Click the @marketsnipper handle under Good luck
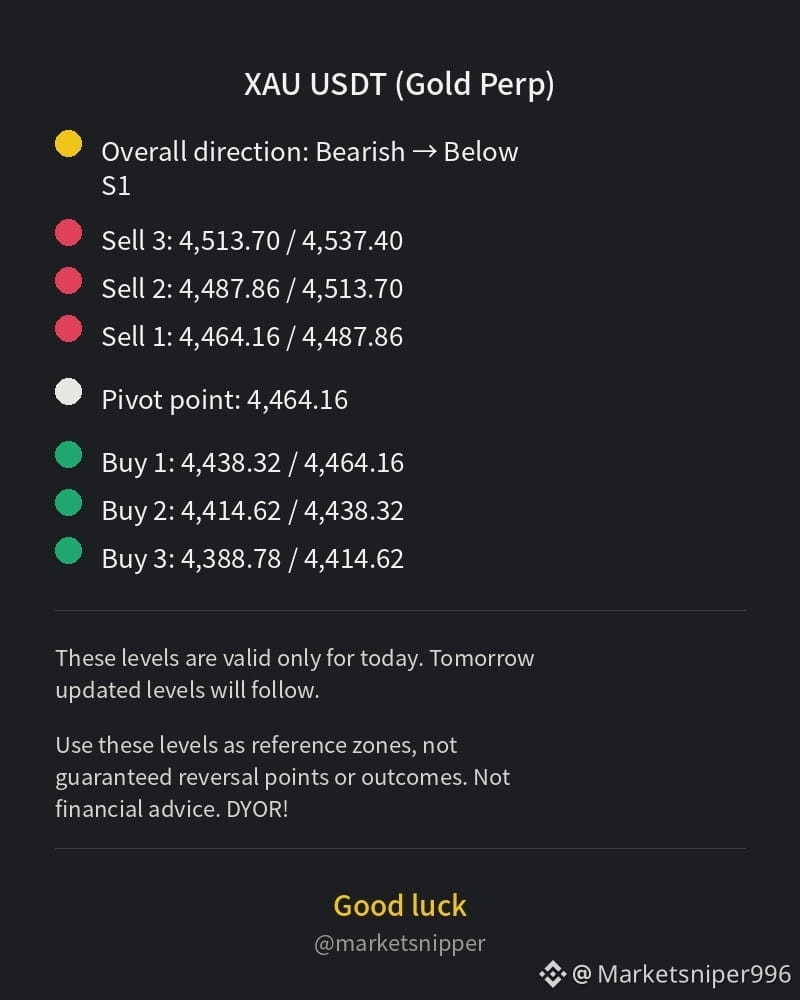 point(400,943)
